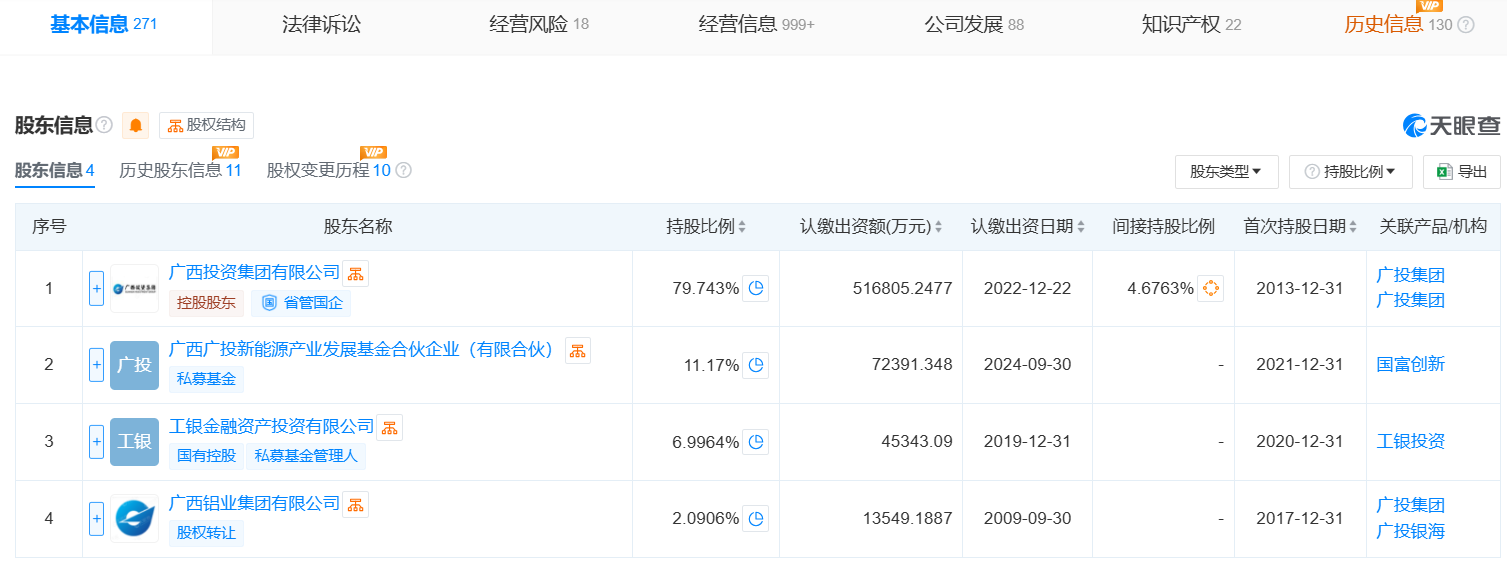Image resolution: width=1507 pixels, height=567 pixels.
Task: Click capital value 516805.2477
Action: [902, 288]
